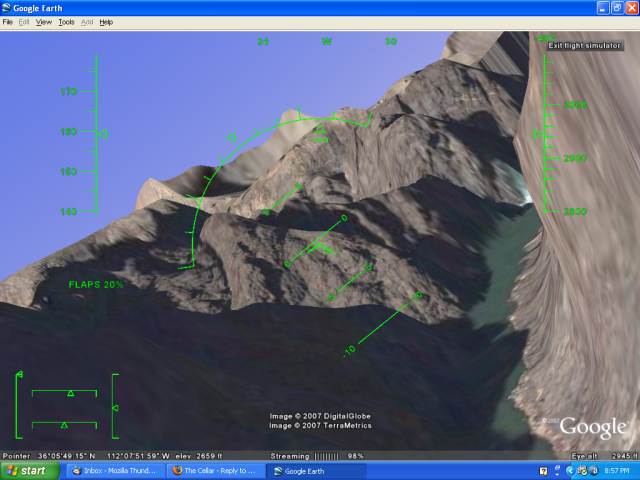Switch to The Cellar - Reply to Firefox taskbar button
The width and height of the screenshot is (640, 480).
tap(215, 471)
